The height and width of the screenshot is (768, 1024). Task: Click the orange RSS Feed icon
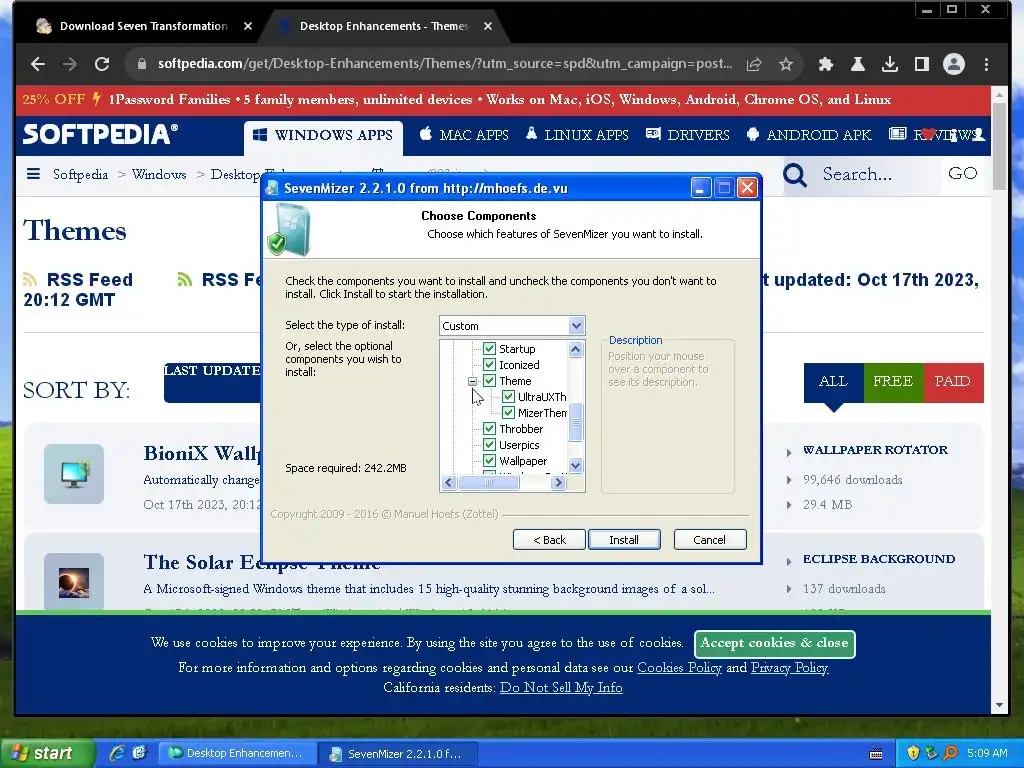(x=30, y=280)
